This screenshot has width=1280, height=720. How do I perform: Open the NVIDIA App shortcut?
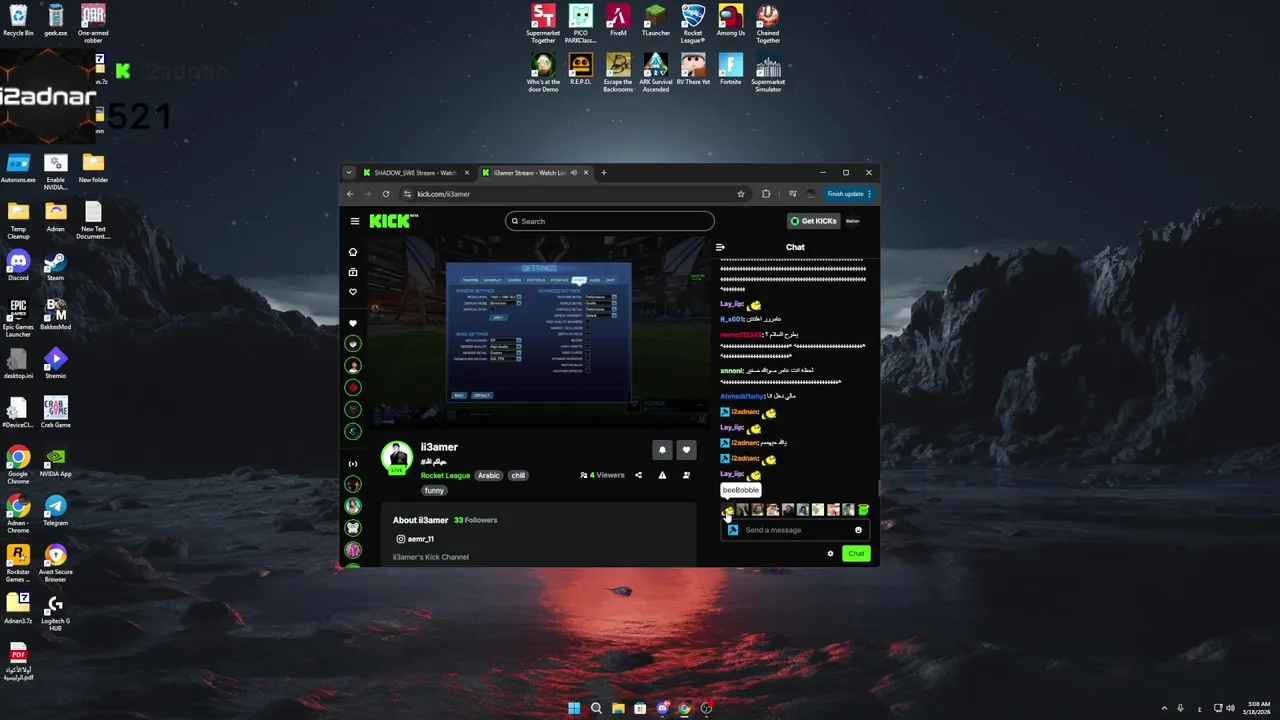[55, 462]
